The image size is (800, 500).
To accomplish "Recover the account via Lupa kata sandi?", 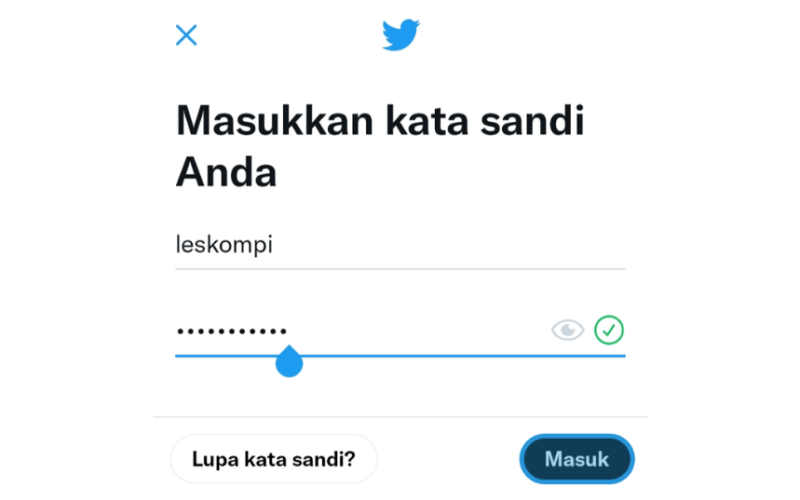I will tap(273, 459).
